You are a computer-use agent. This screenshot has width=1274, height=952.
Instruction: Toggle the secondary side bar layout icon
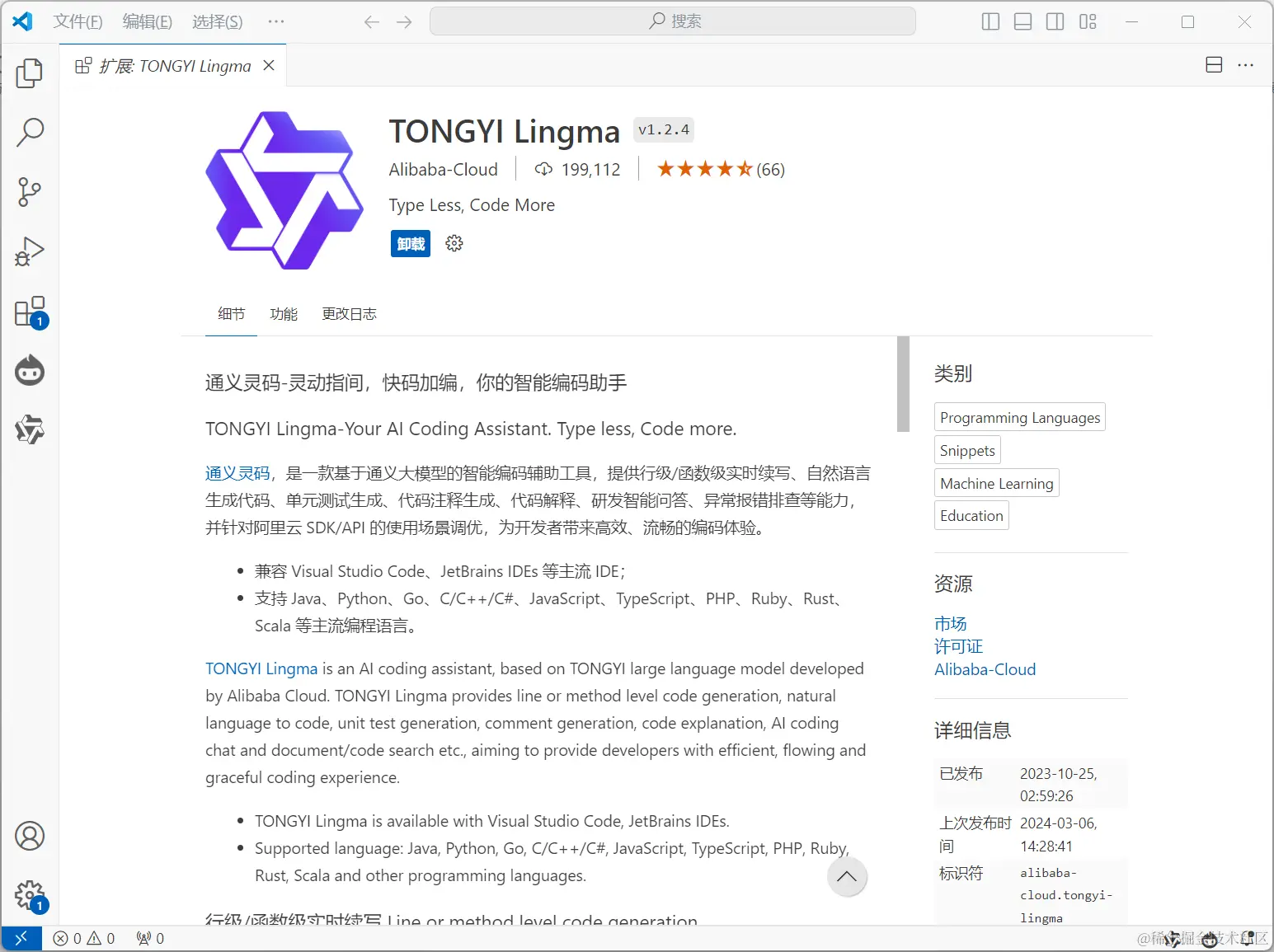(1055, 22)
